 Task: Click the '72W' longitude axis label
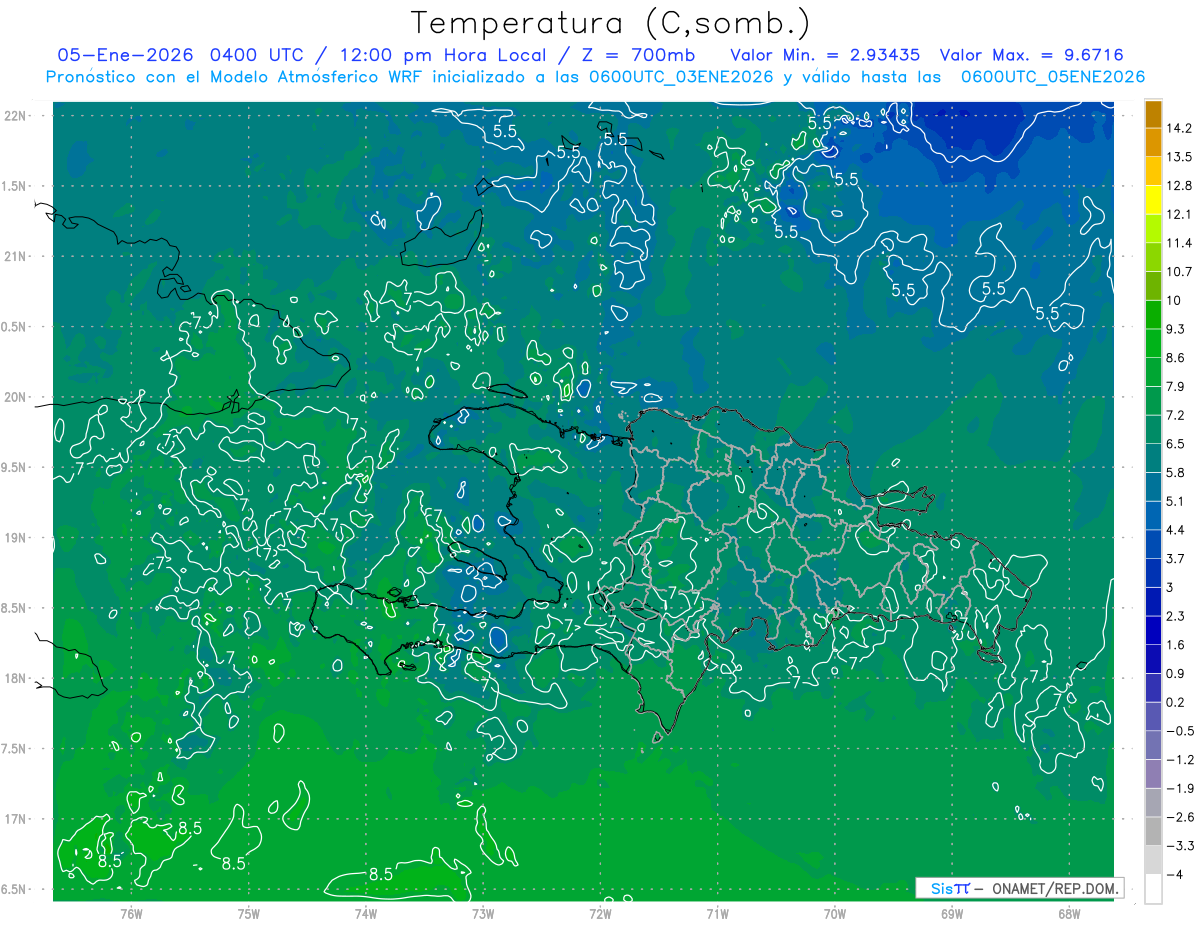600,913
